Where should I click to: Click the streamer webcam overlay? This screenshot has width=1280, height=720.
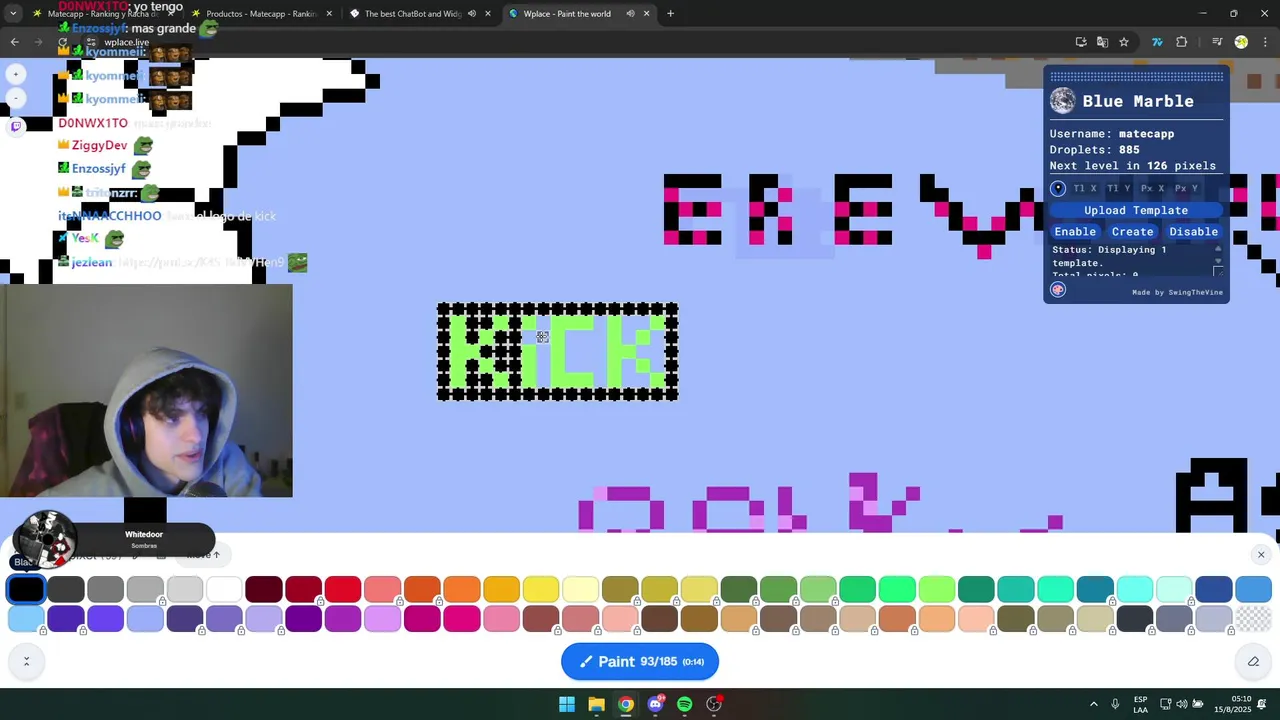[146, 390]
